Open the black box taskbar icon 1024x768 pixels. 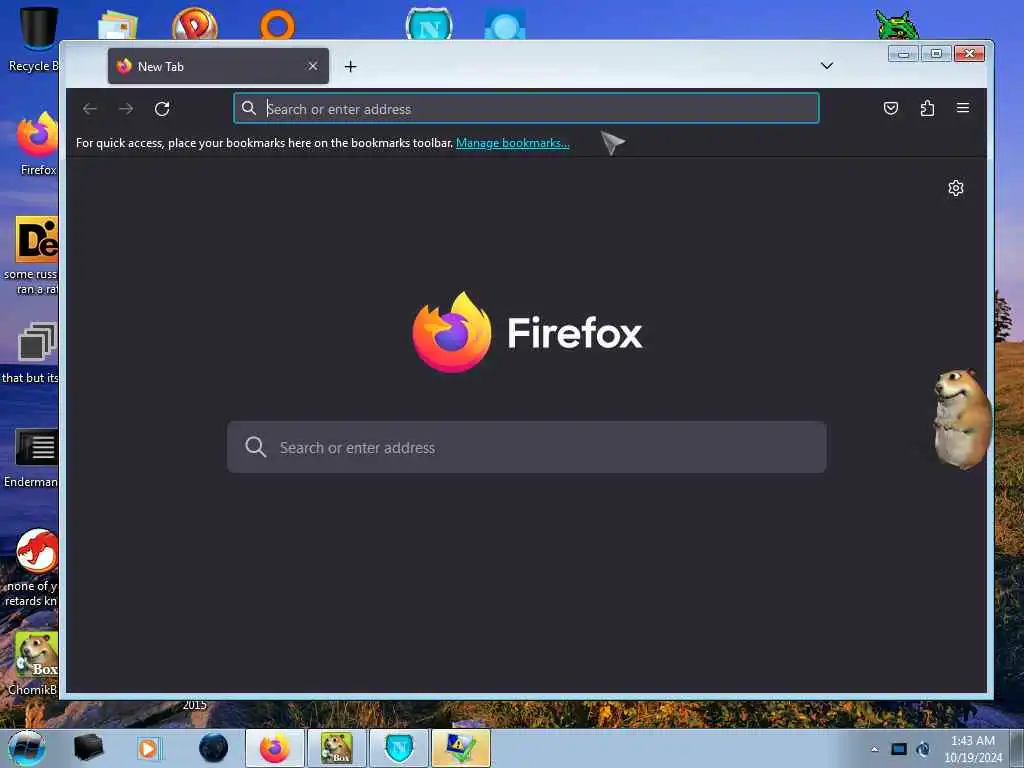[88, 748]
